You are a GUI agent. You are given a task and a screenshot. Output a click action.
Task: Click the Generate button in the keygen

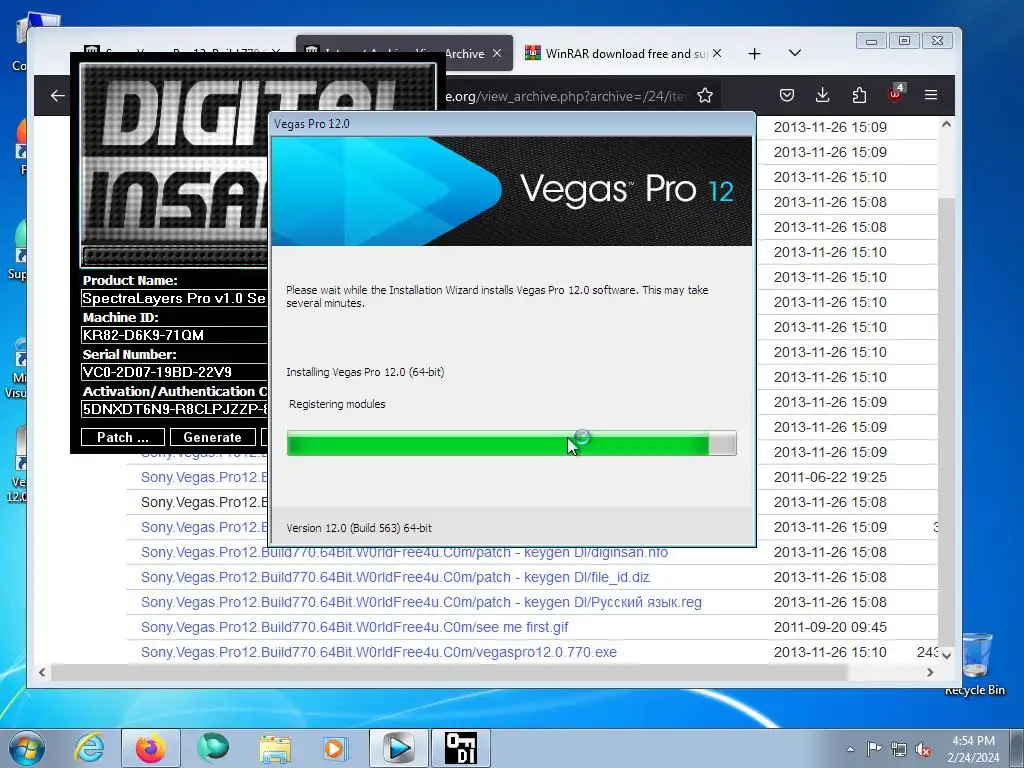(x=212, y=438)
